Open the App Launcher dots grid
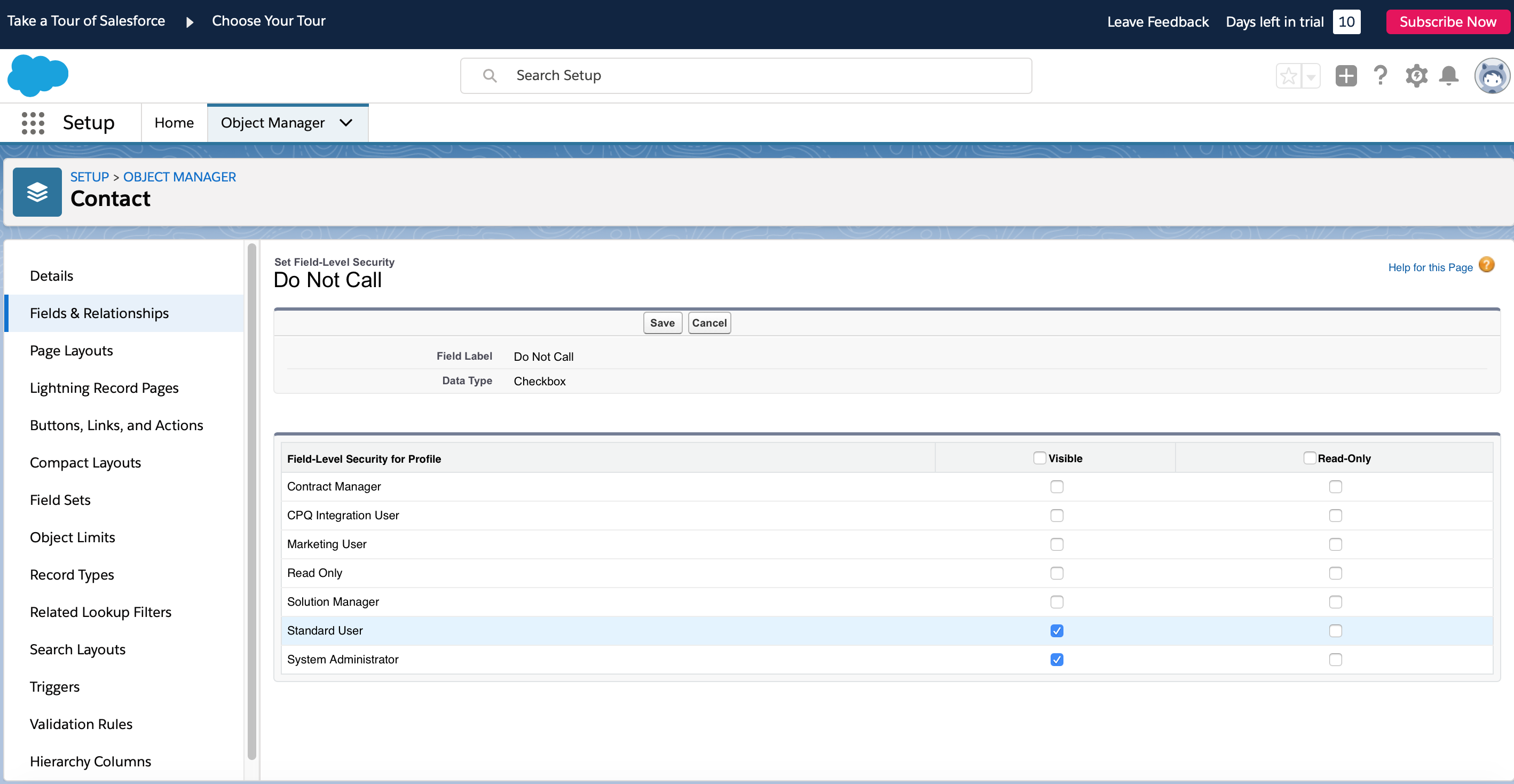Screen dimensions: 1514x784 click(33, 123)
